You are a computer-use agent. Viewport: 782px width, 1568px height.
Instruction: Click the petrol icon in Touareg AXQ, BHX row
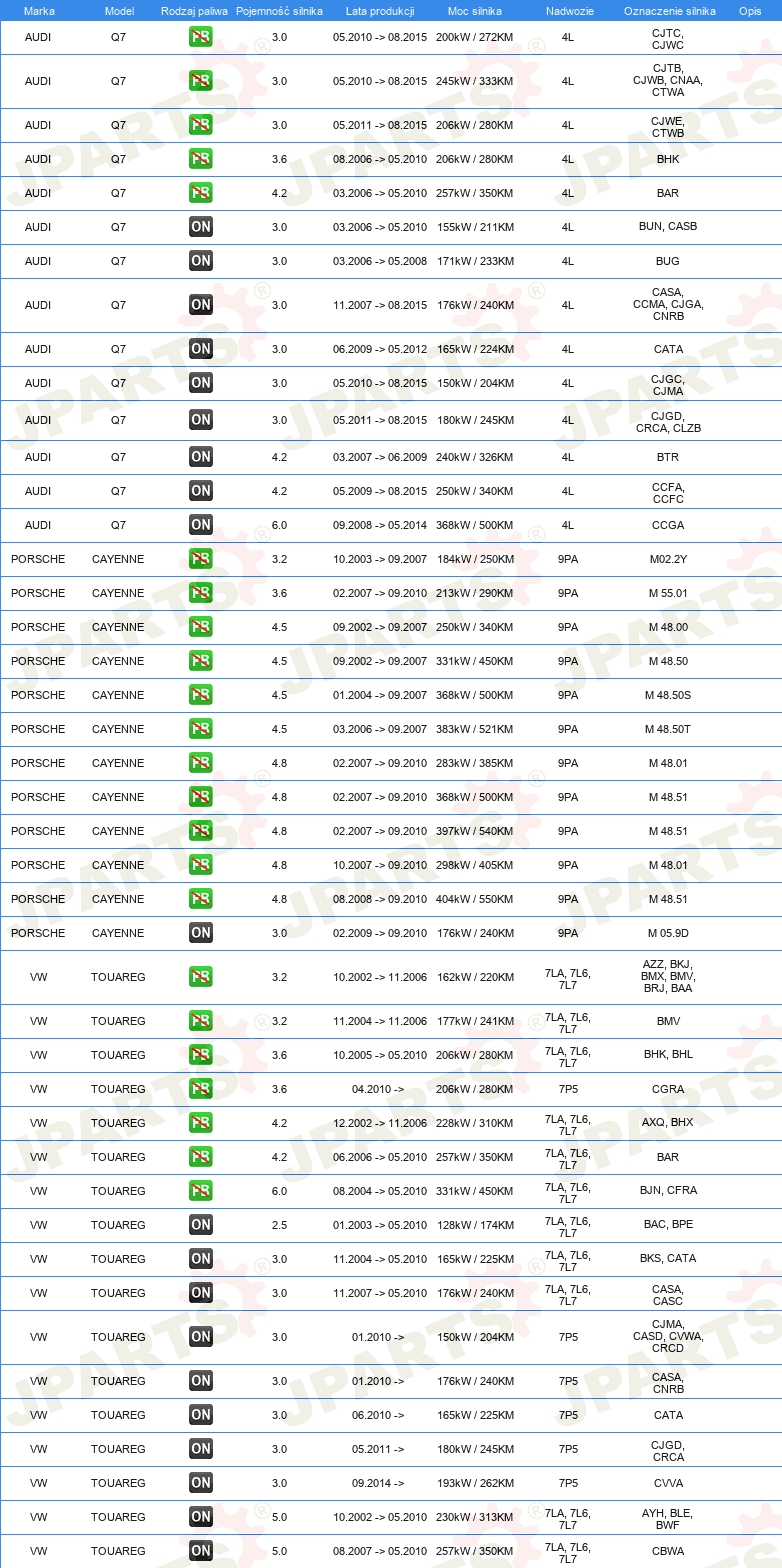pos(201,1123)
